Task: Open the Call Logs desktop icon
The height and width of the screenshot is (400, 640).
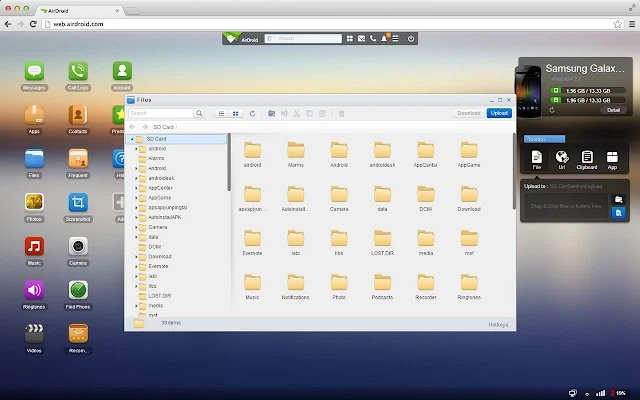Action: click(x=77, y=72)
